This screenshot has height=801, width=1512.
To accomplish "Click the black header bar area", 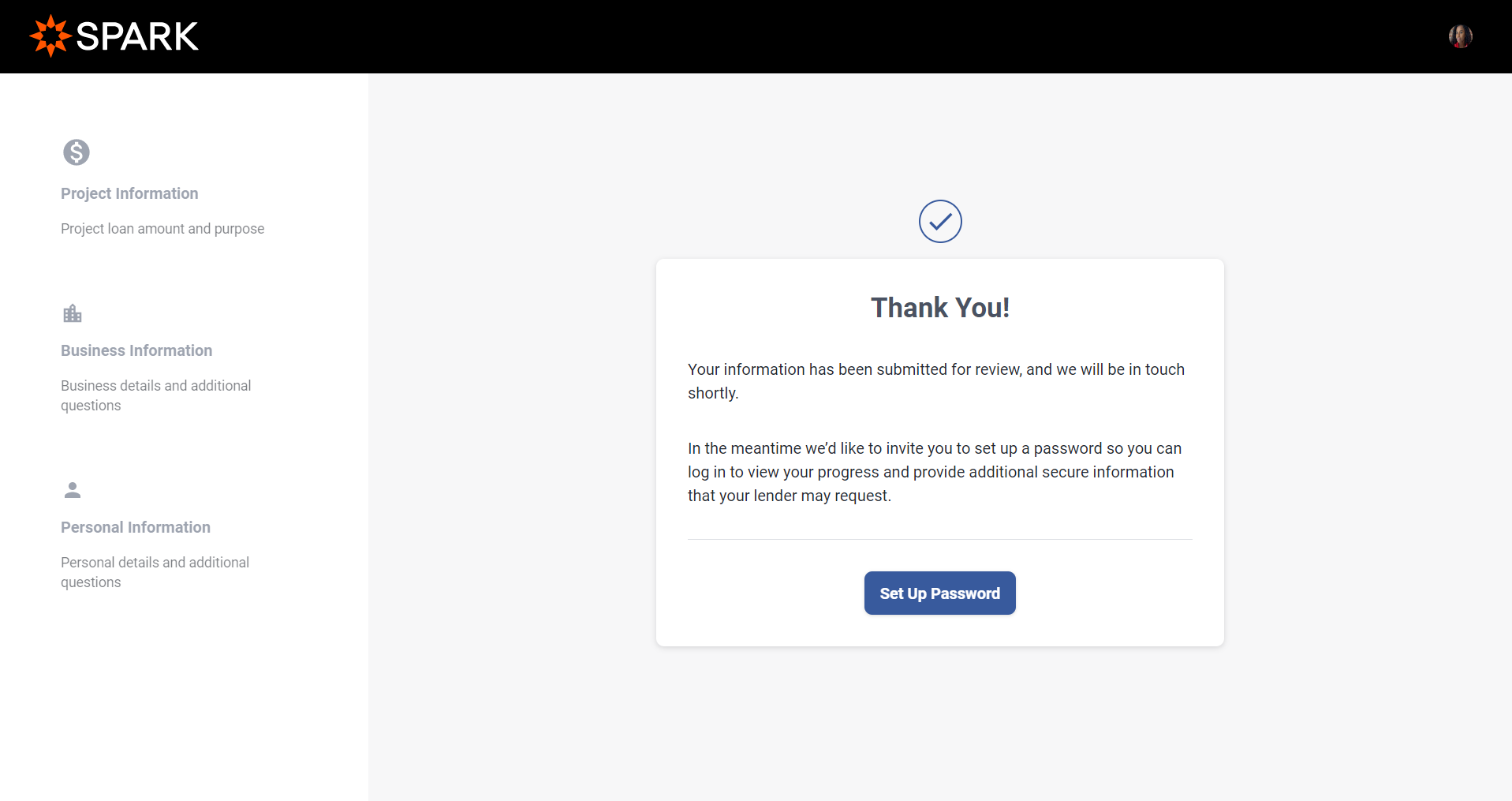I will coord(756,36).
